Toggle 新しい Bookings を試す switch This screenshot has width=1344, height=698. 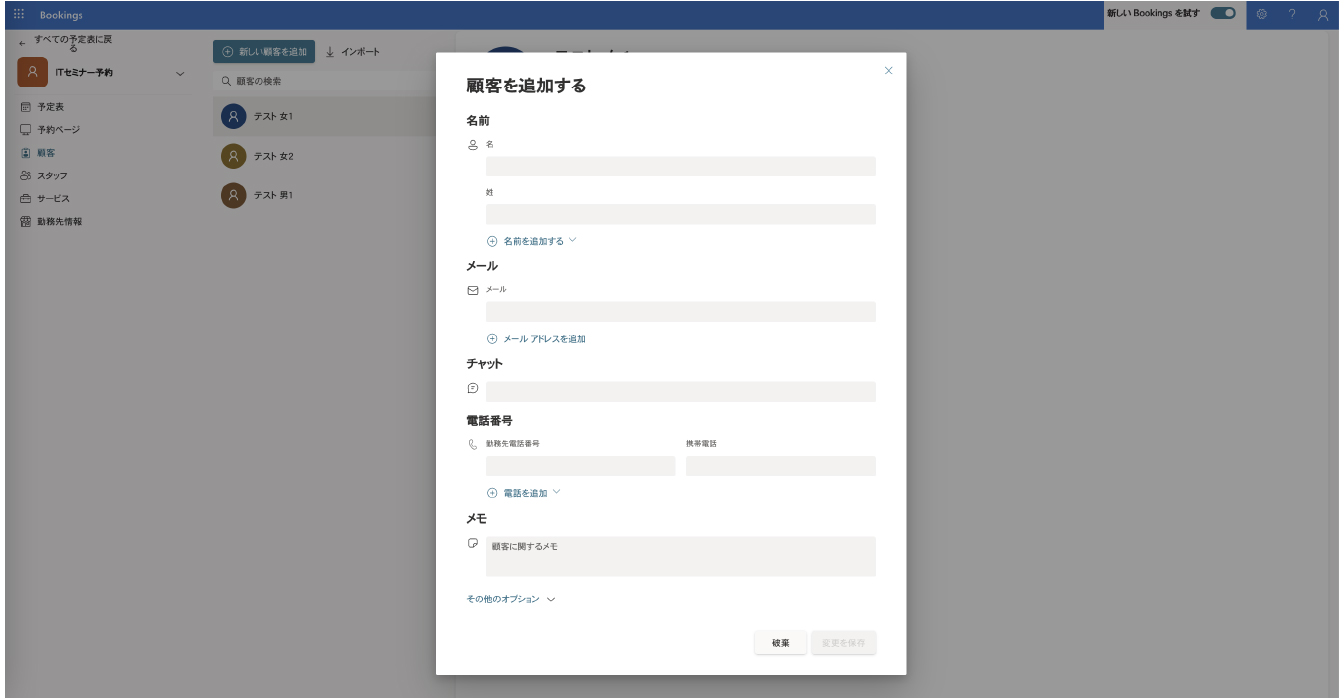1223,14
